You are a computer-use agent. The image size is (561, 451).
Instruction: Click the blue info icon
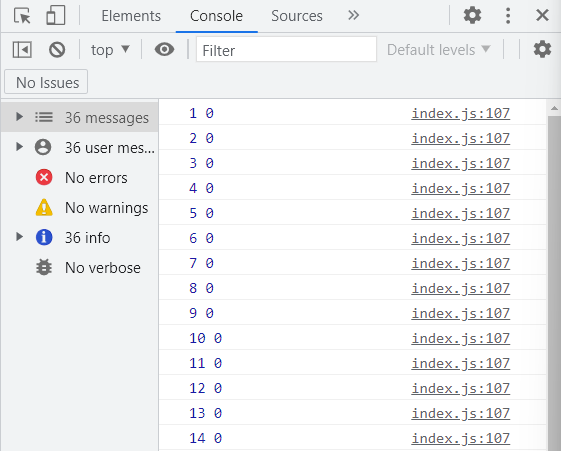point(44,237)
